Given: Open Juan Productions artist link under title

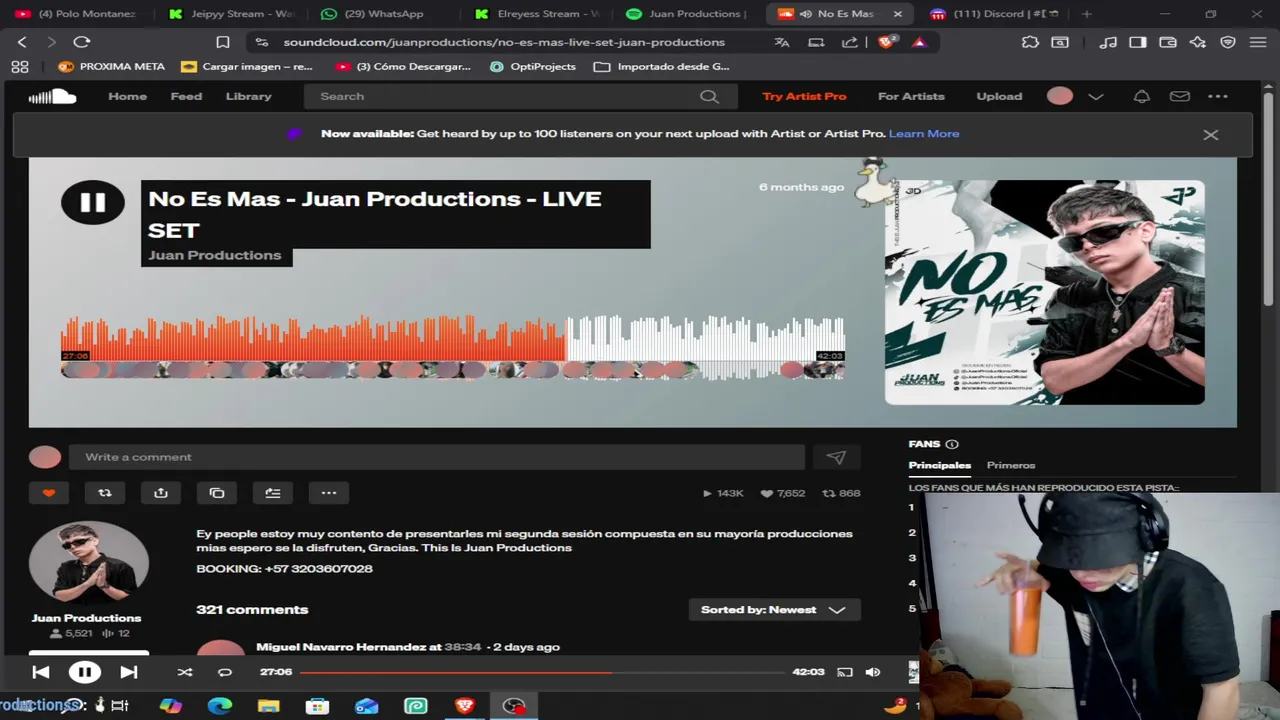Looking at the screenshot, I should pyautogui.click(x=215, y=255).
